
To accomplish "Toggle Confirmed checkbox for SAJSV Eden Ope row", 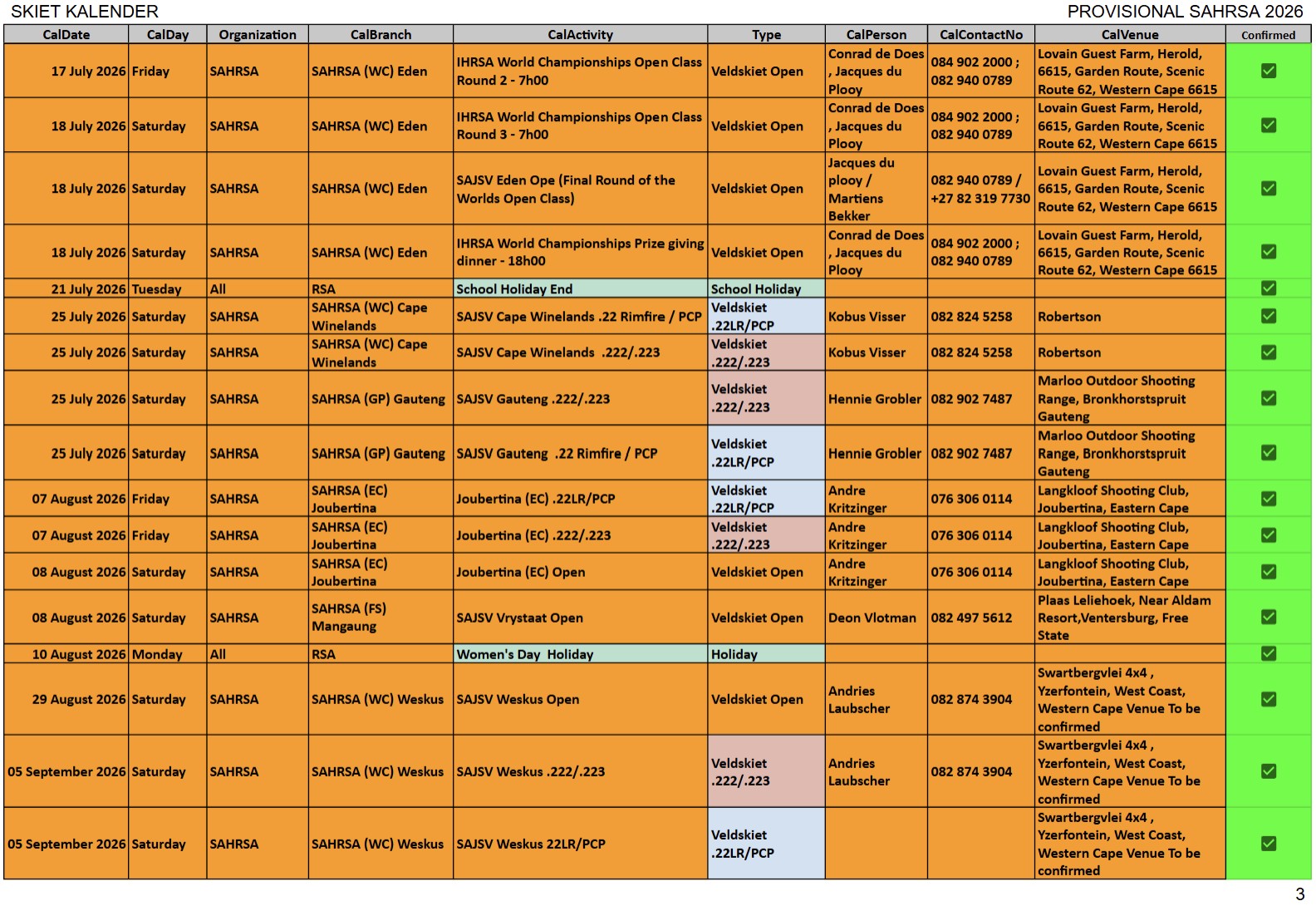I will pos(1268,189).
